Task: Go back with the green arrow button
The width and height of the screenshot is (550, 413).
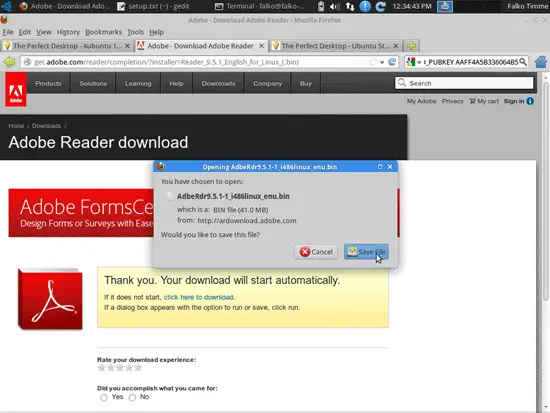Action: (x=9, y=62)
